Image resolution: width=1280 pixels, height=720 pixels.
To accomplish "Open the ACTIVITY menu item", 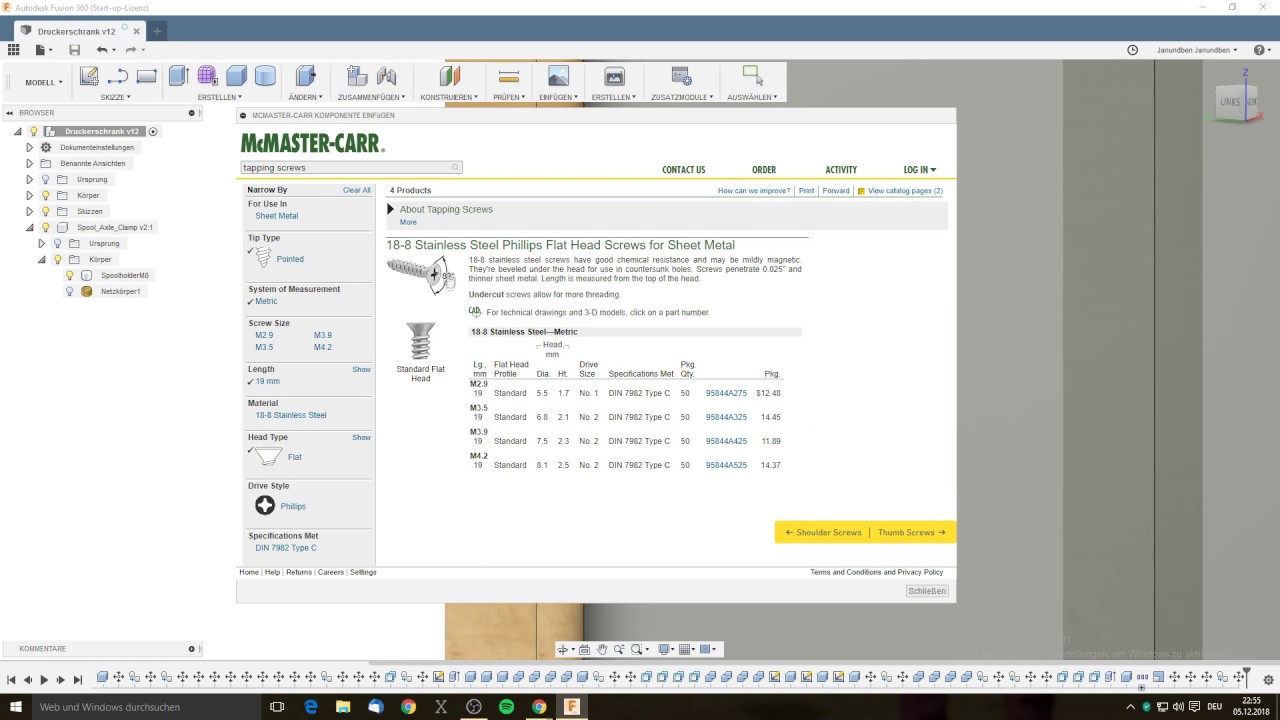I will click(841, 170).
